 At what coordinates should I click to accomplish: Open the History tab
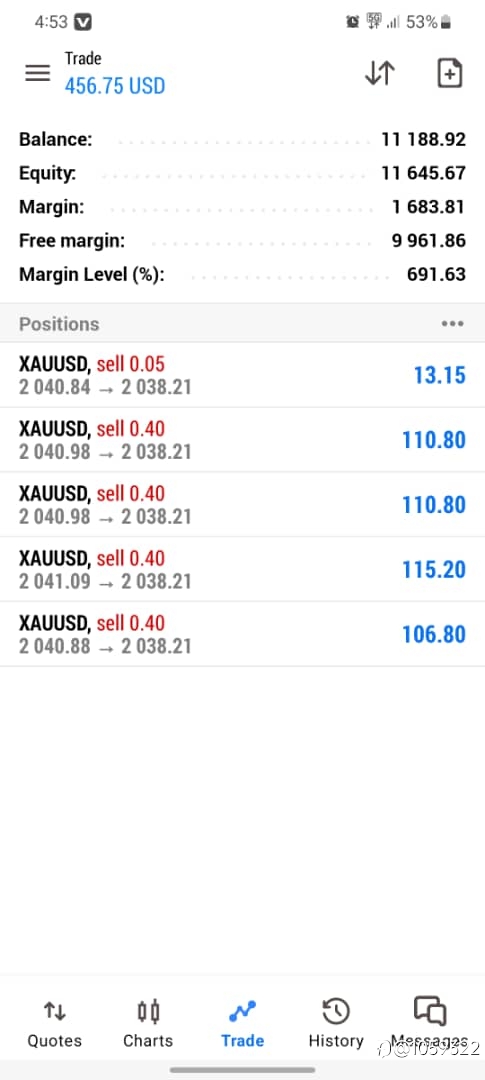click(x=336, y=1024)
